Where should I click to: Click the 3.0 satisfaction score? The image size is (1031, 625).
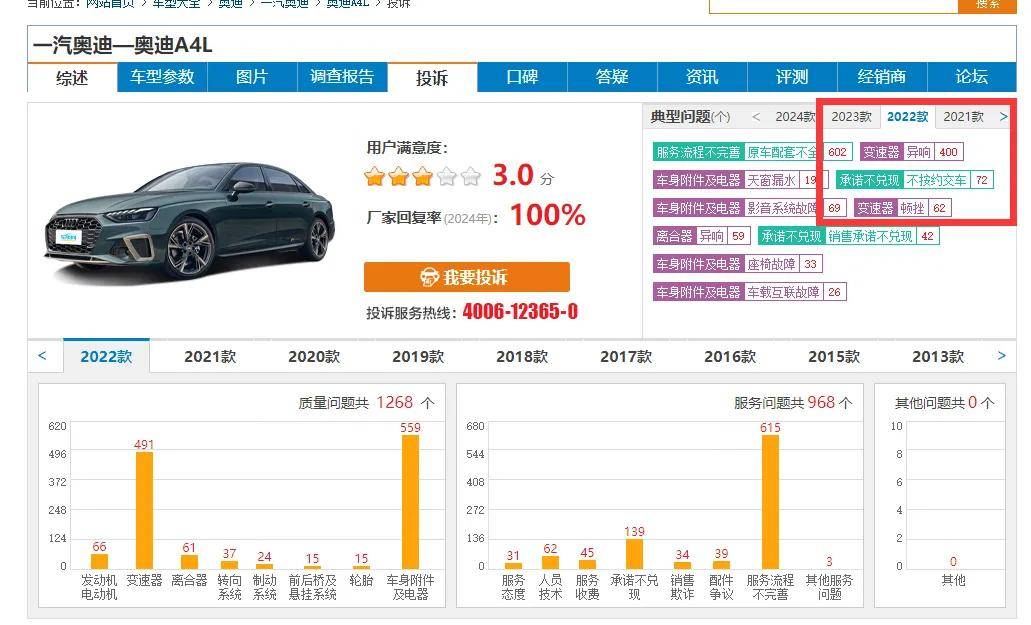(x=513, y=175)
